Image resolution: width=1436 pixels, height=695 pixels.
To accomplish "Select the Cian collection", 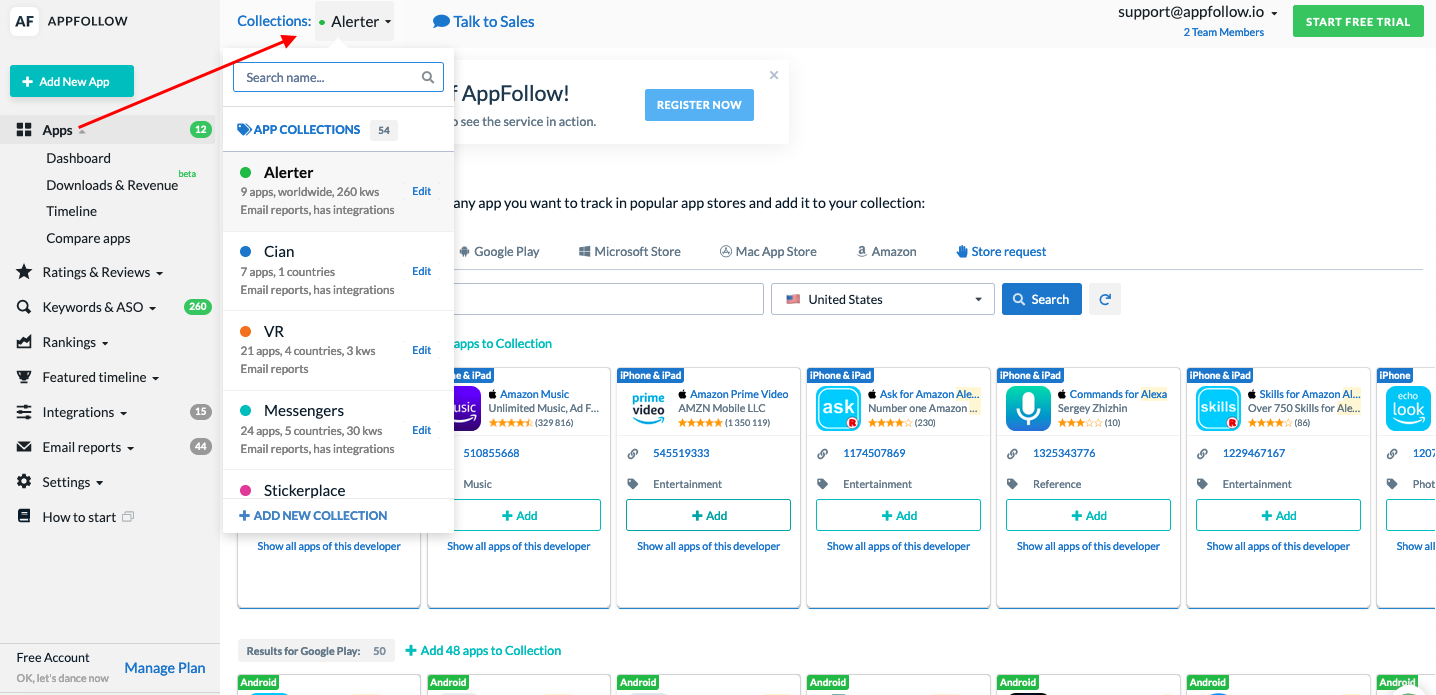I will pyautogui.click(x=338, y=271).
